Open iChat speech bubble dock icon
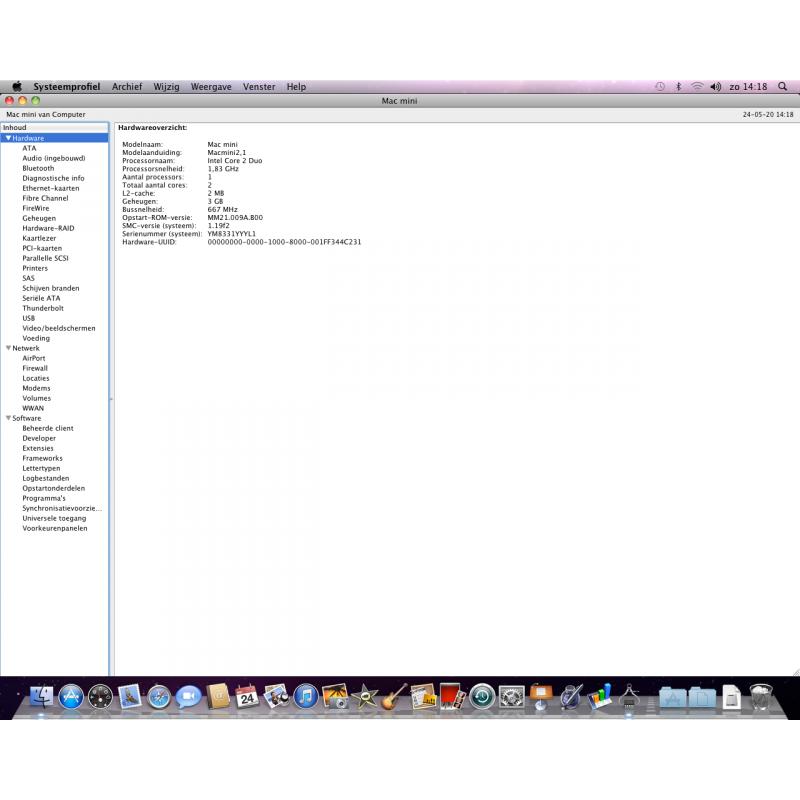 188,697
